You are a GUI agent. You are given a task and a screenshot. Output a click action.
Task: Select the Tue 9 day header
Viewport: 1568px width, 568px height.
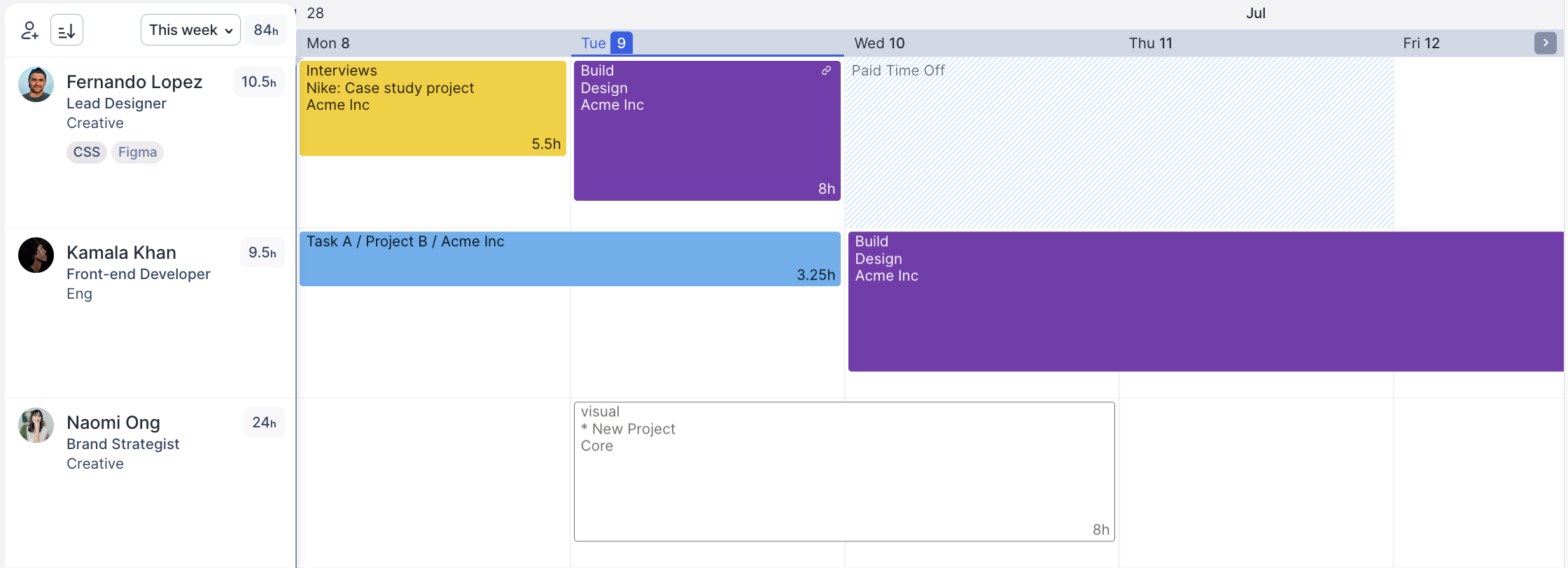(606, 43)
